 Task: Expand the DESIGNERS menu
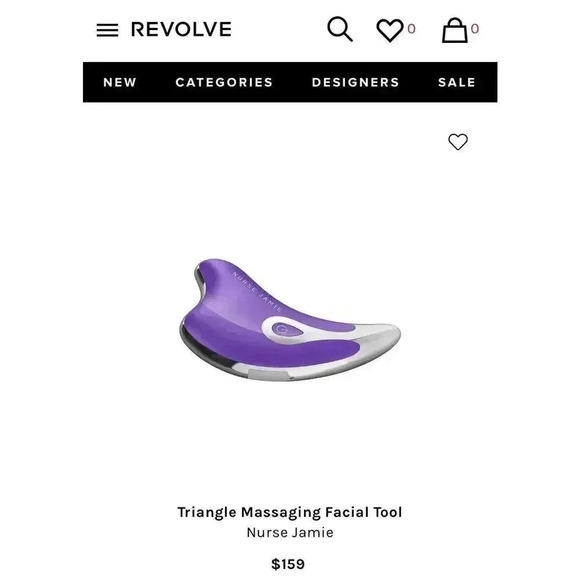355,82
